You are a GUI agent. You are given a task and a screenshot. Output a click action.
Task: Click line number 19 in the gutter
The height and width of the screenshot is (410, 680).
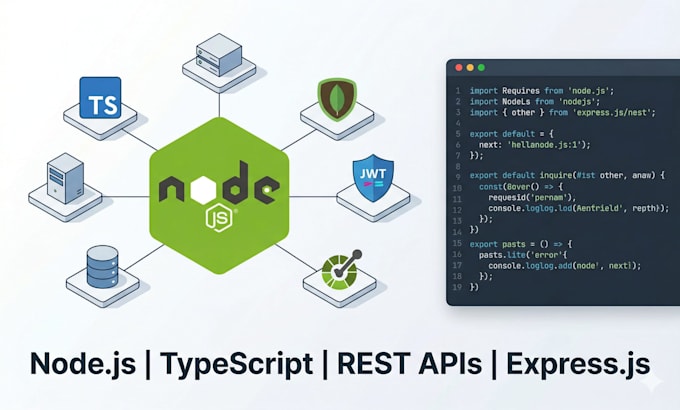(457, 287)
